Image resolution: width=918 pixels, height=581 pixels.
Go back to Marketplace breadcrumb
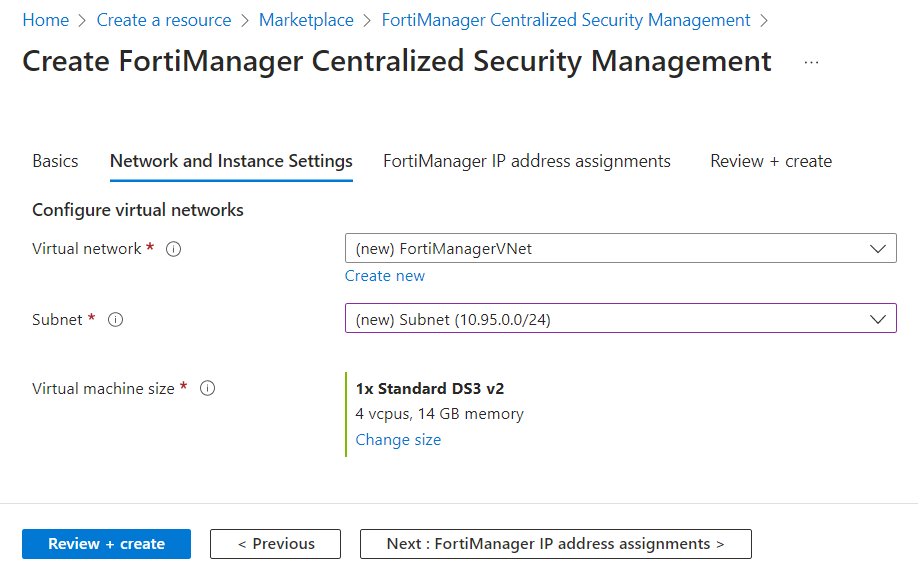[x=306, y=20]
